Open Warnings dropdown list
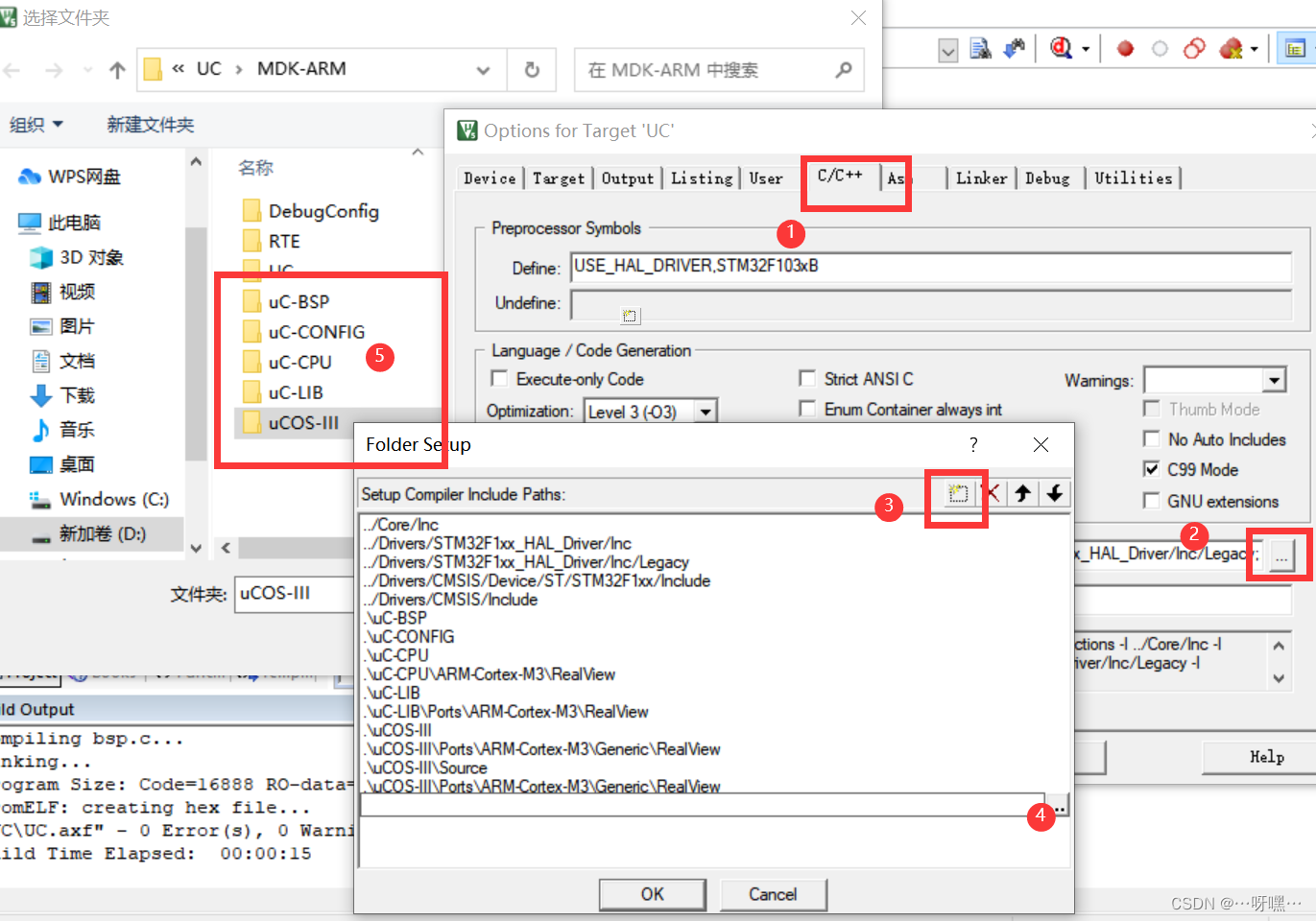The image size is (1316, 921). pyautogui.click(x=1274, y=380)
